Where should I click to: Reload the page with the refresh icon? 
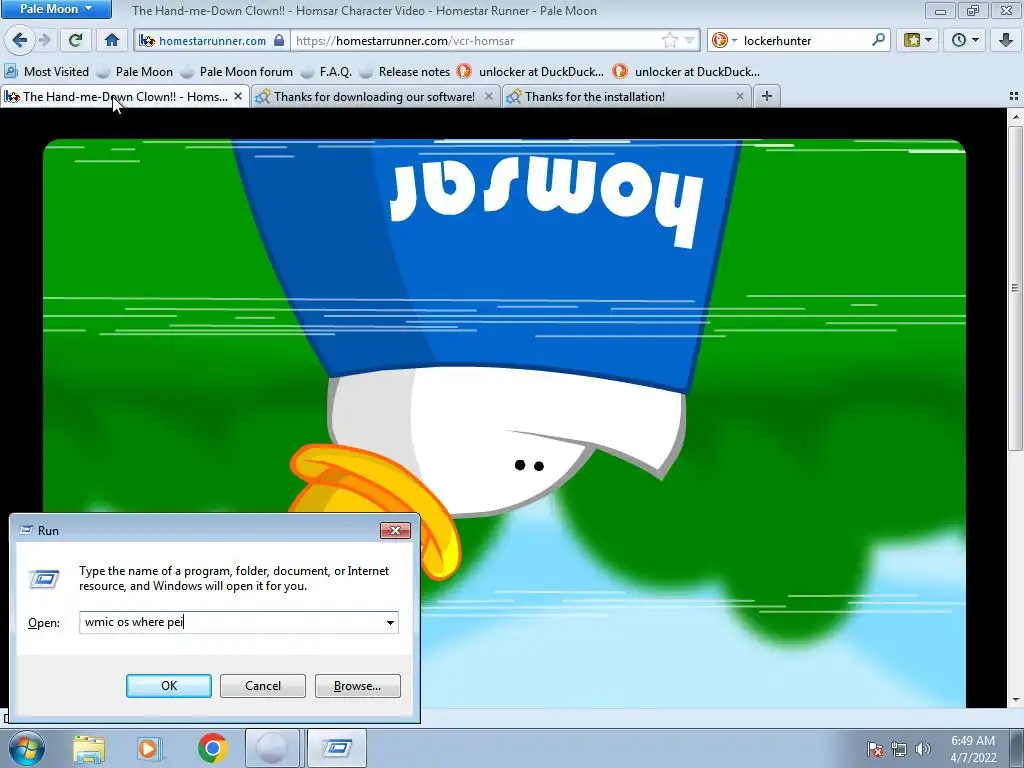coord(75,40)
